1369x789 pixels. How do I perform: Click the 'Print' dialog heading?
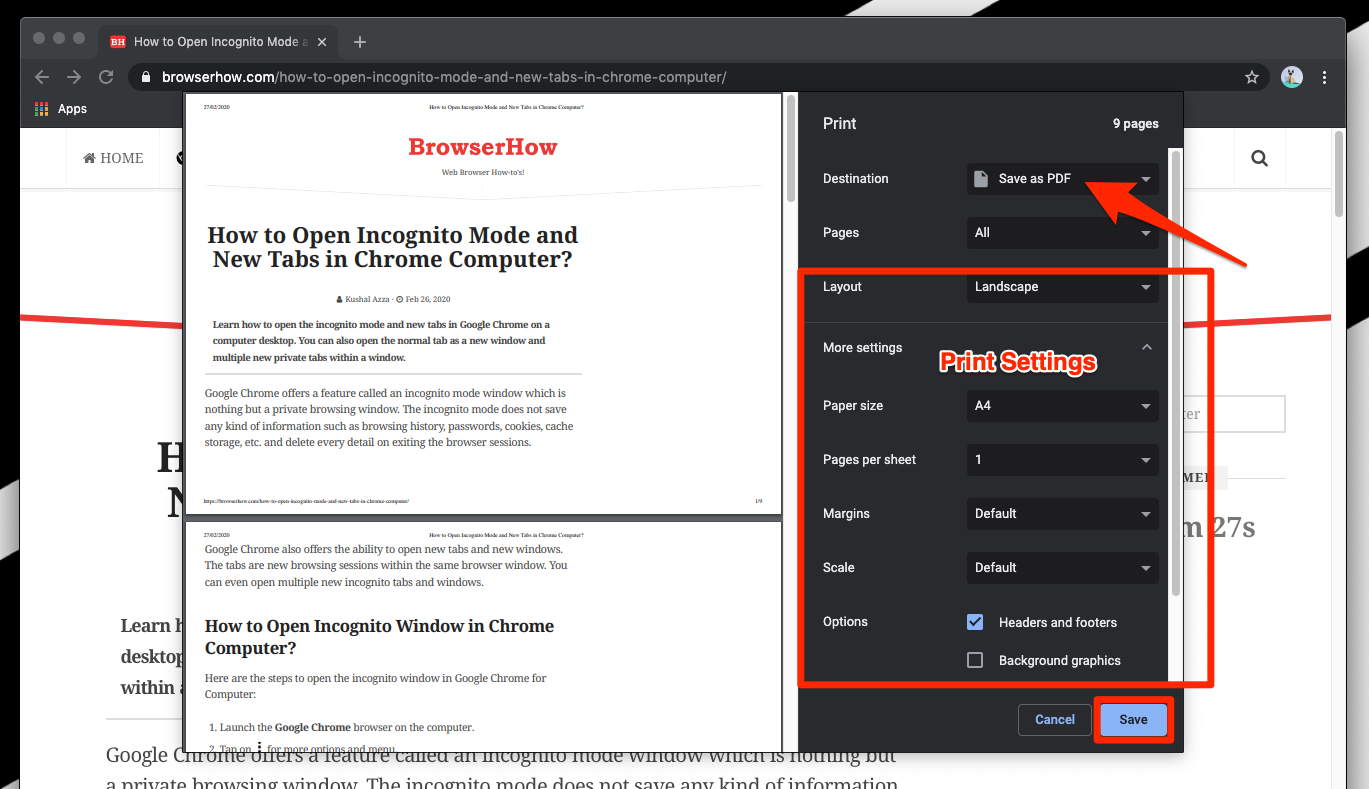coord(840,124)
